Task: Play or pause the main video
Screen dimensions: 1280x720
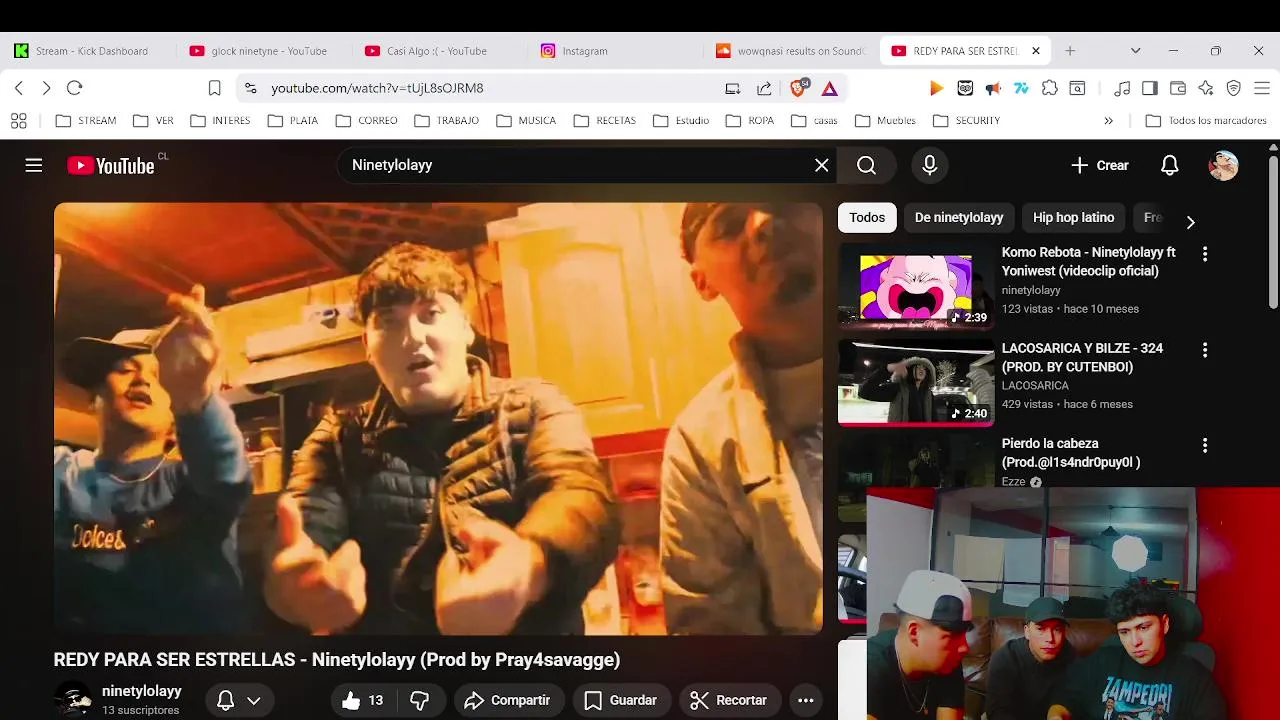Action: [438, 418]
